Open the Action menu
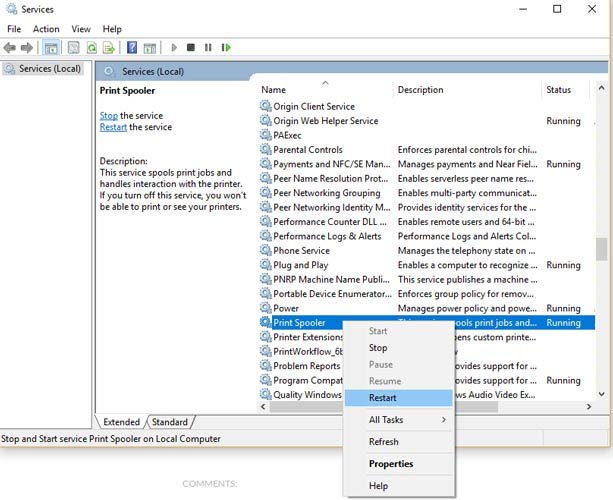 pos(46,29)
